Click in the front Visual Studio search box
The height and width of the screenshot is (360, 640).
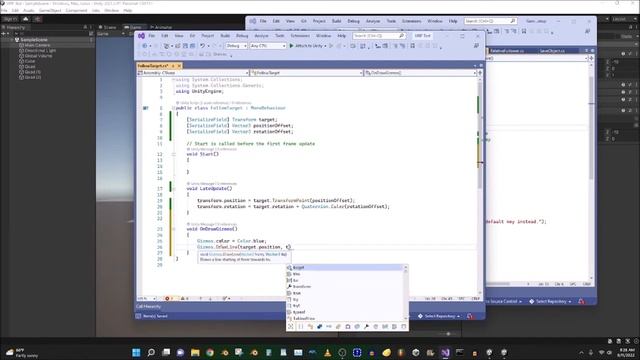pyautogui.click(x=378, y=36)
